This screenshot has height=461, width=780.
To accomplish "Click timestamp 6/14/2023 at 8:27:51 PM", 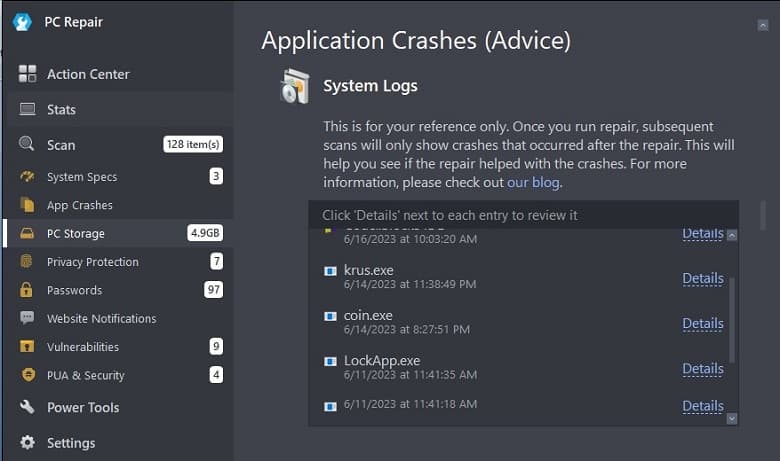I will point(407,330).
